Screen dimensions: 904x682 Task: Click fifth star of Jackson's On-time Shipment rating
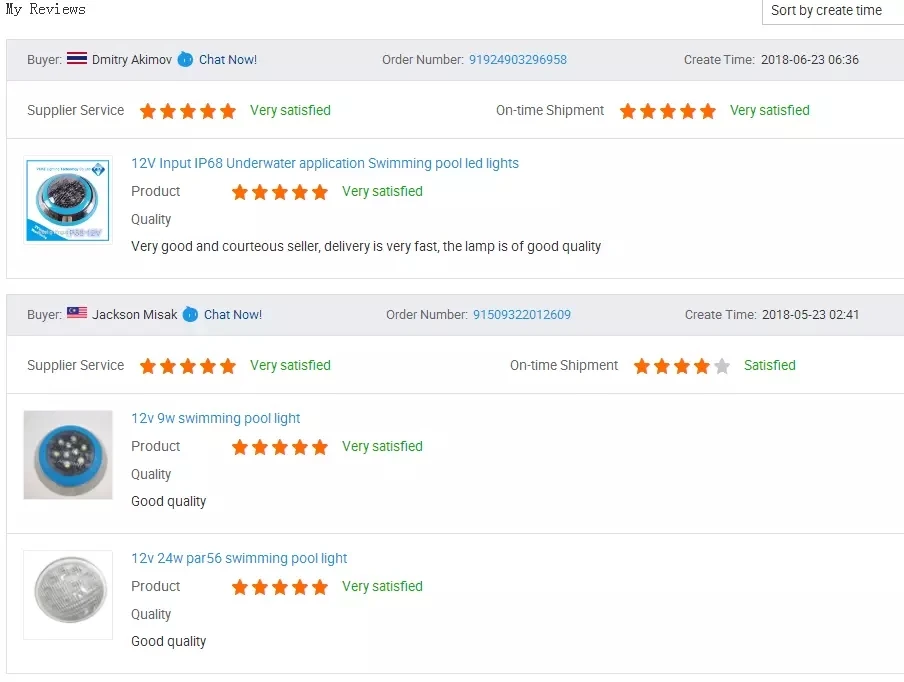722,366
